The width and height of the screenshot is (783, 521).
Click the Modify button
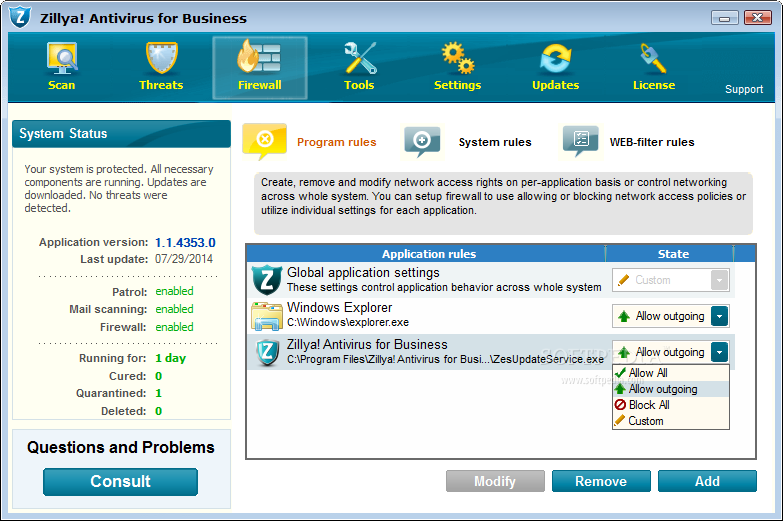click(495, 481)
